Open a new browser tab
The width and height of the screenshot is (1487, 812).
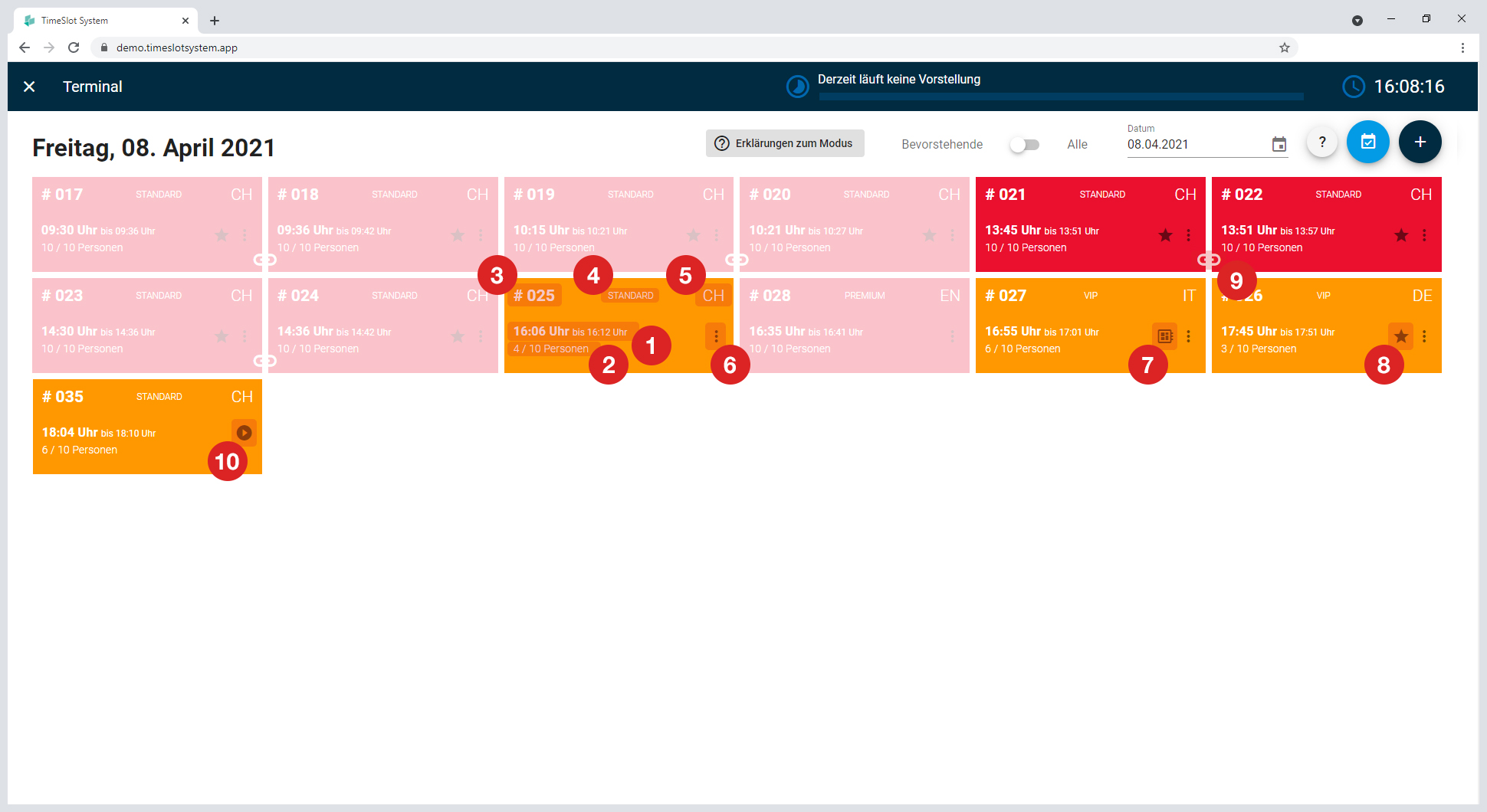click(x=215, y=21)
